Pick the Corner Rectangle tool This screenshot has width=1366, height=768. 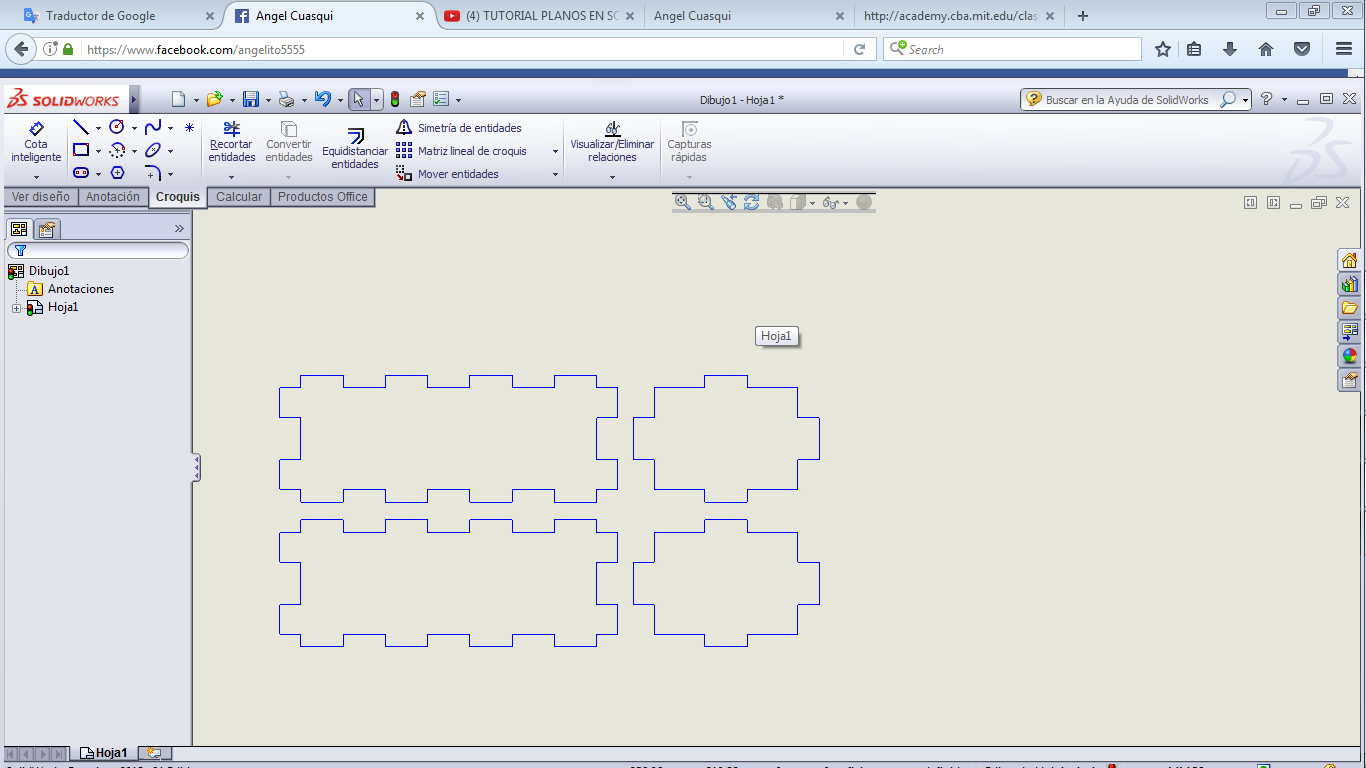[81, 150]
